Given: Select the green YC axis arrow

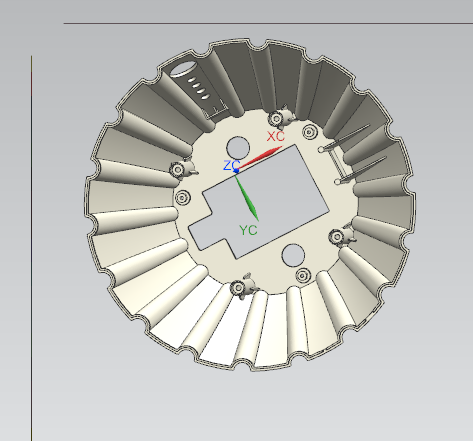Looking at the screenshot, I should coord(247,198).
